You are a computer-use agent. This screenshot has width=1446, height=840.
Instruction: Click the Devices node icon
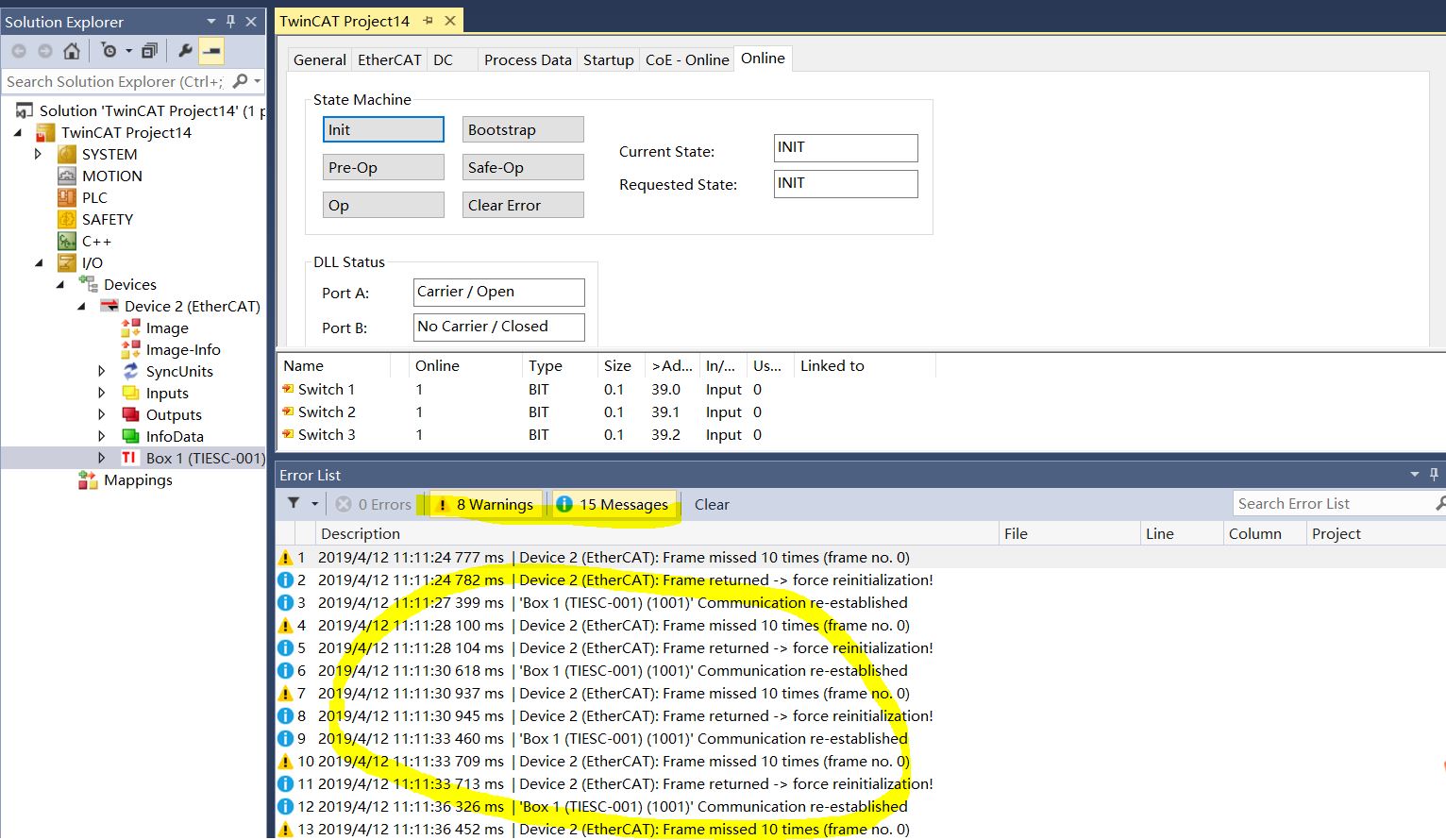[x=89, y=284]
